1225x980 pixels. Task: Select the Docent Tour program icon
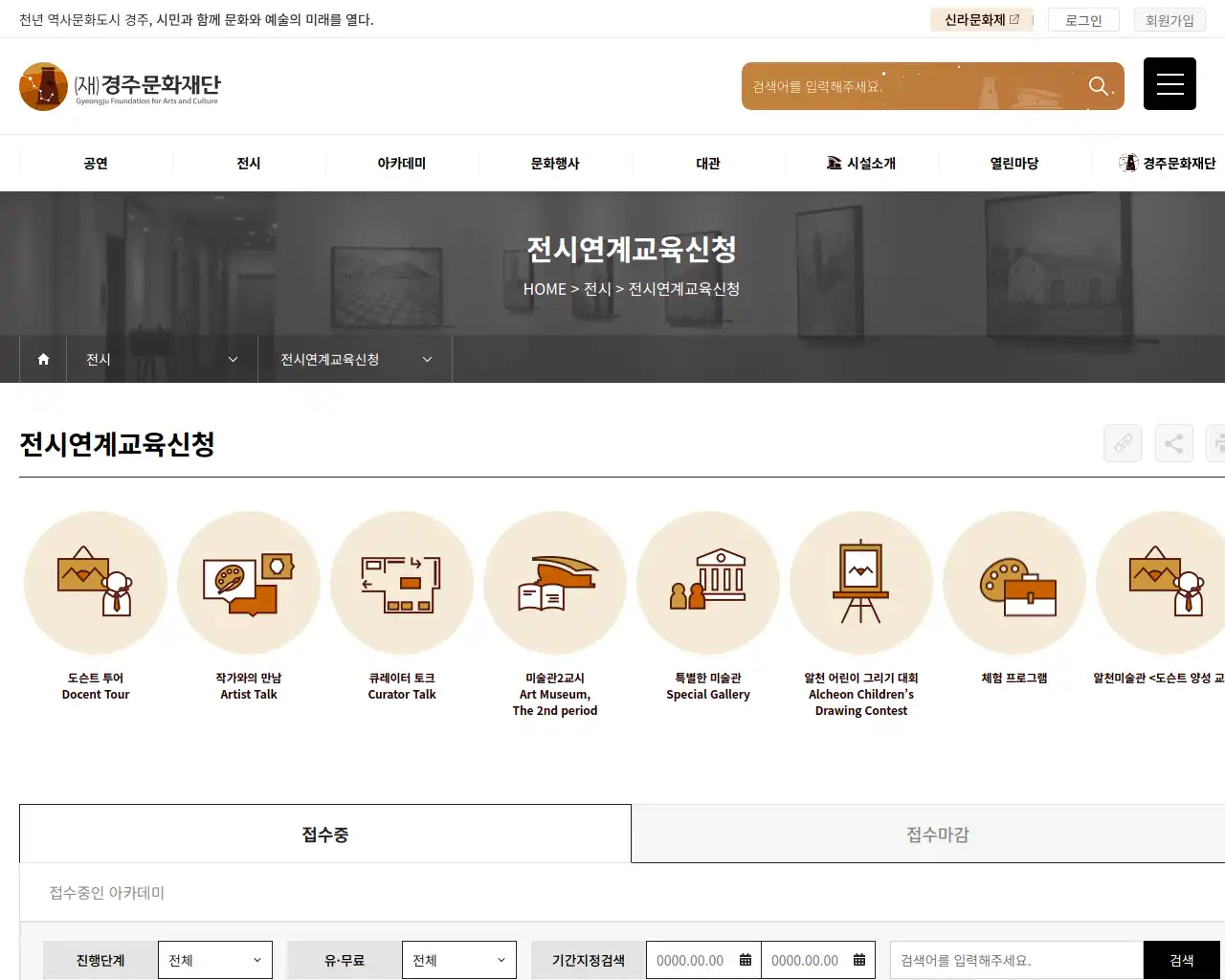[x=96, y=583]
